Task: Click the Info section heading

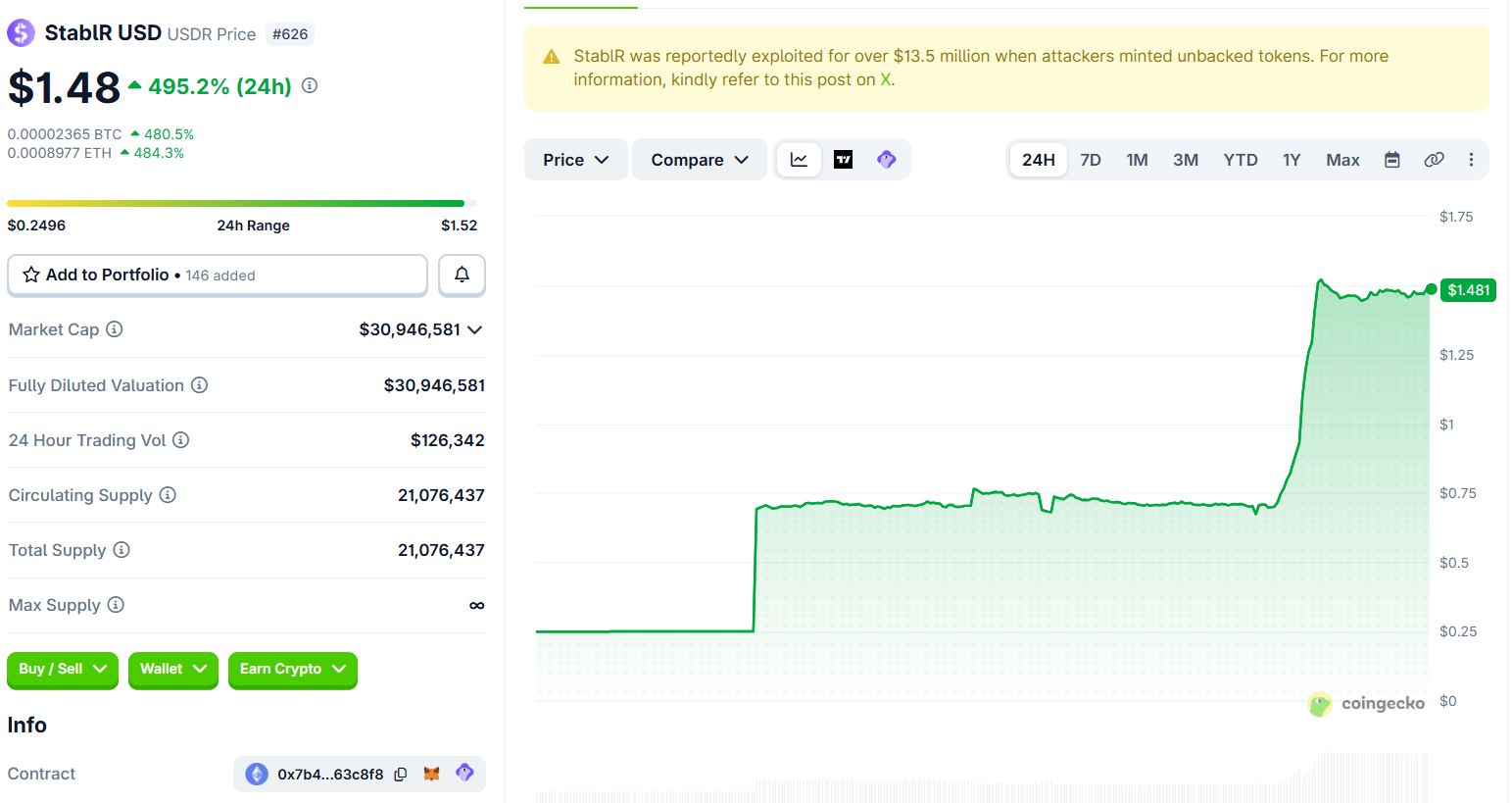Action: tap(27, 726)
